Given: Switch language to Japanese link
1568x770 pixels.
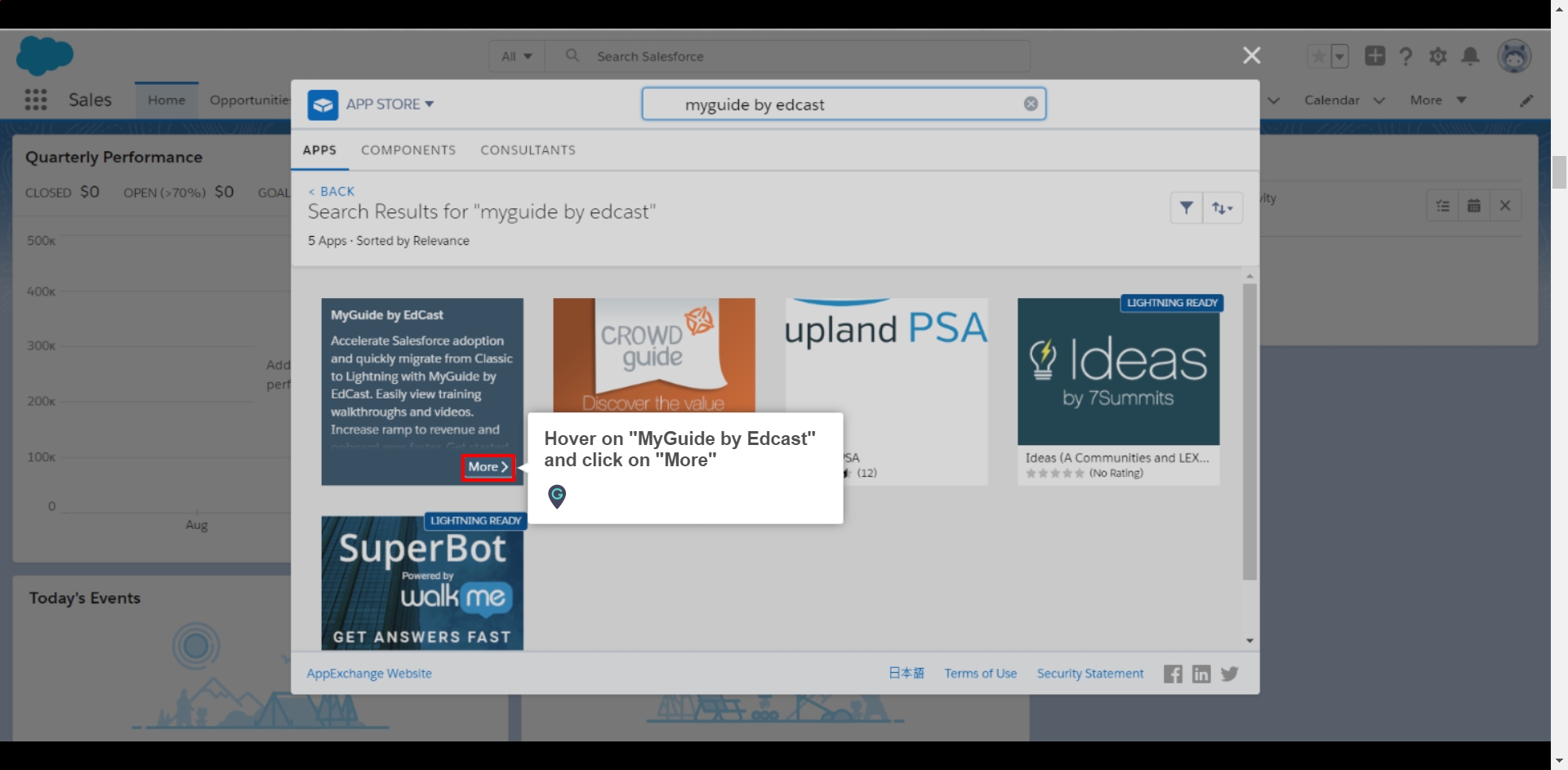Looking at the screenshot, I should (x=906, y=674).
